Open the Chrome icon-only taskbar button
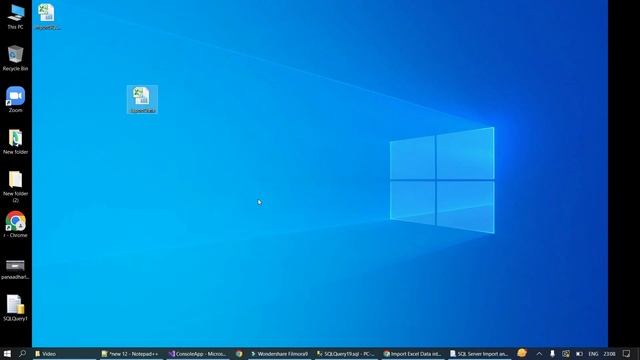The width and height of the screenshot is (640, 360). click(x=239, y=354)
